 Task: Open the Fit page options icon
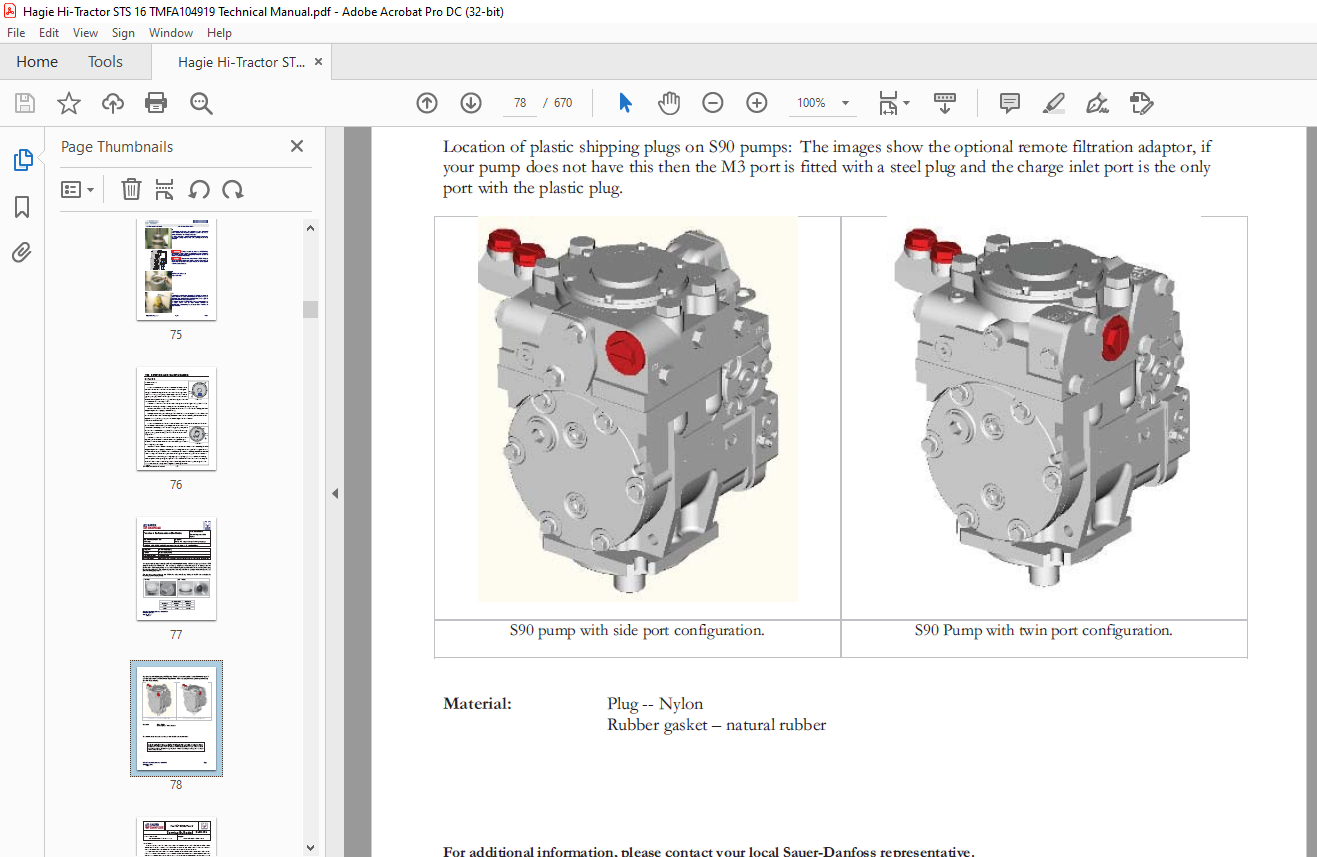pyautogui.click(x=888, y=103)
